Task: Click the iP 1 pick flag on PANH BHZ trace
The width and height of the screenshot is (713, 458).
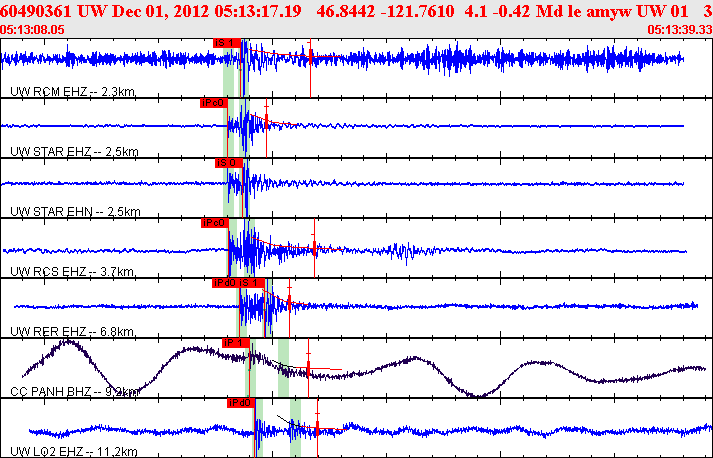Action: click(236, 343)
